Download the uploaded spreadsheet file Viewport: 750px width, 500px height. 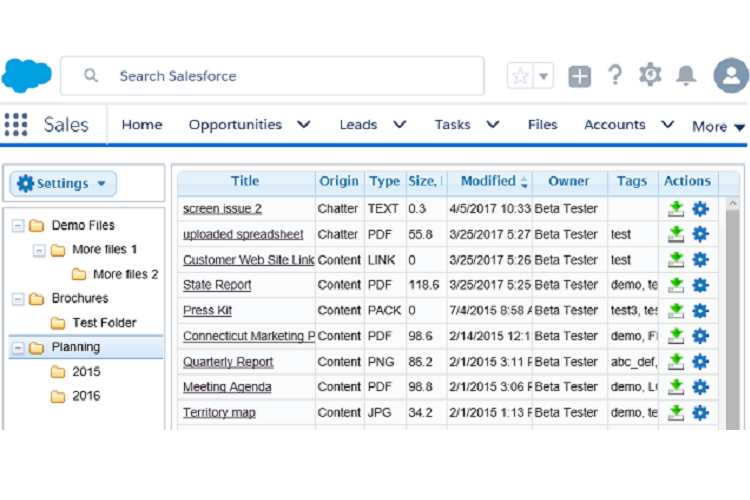point(676,234)
